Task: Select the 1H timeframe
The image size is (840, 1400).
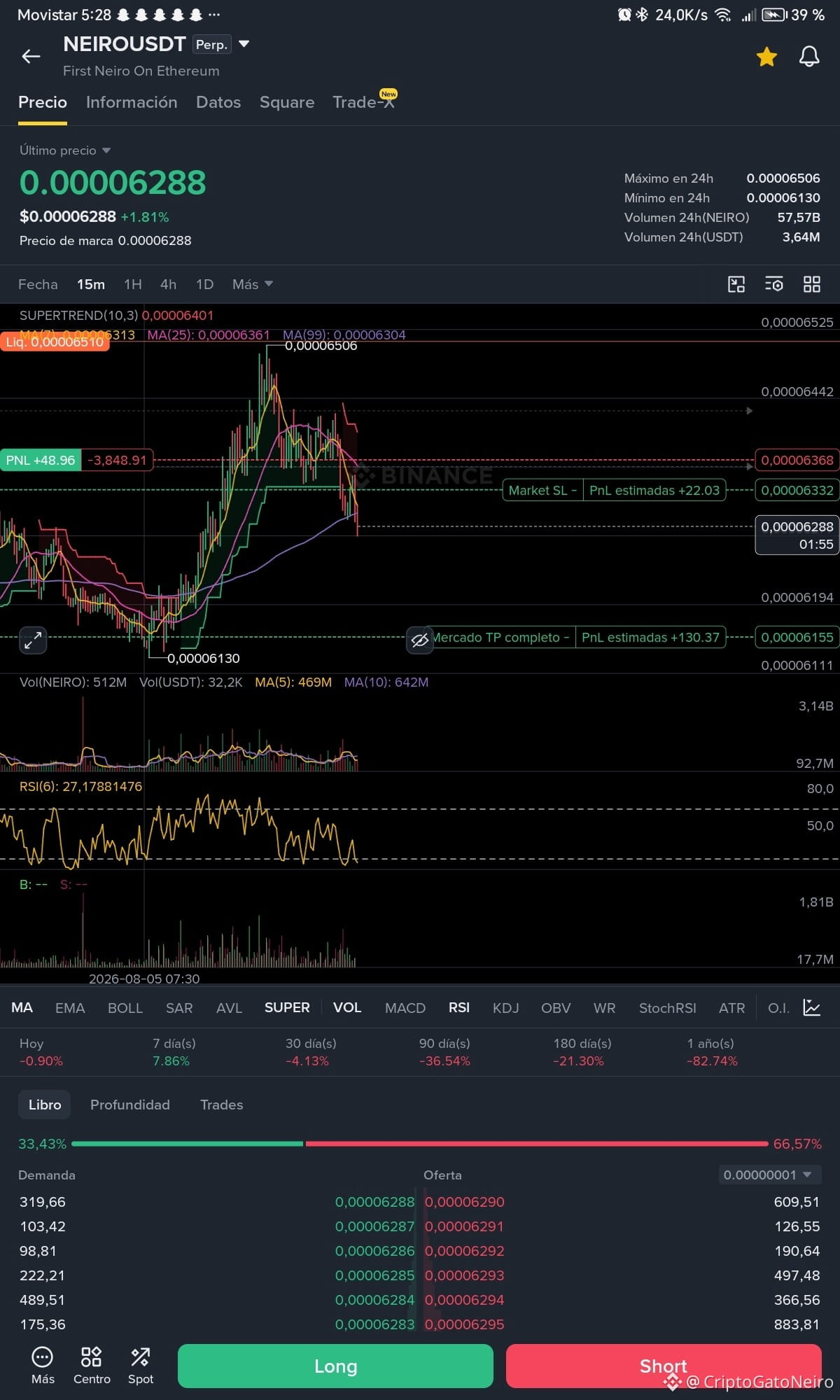Action: pyautogui.click(x=133, y=284)
